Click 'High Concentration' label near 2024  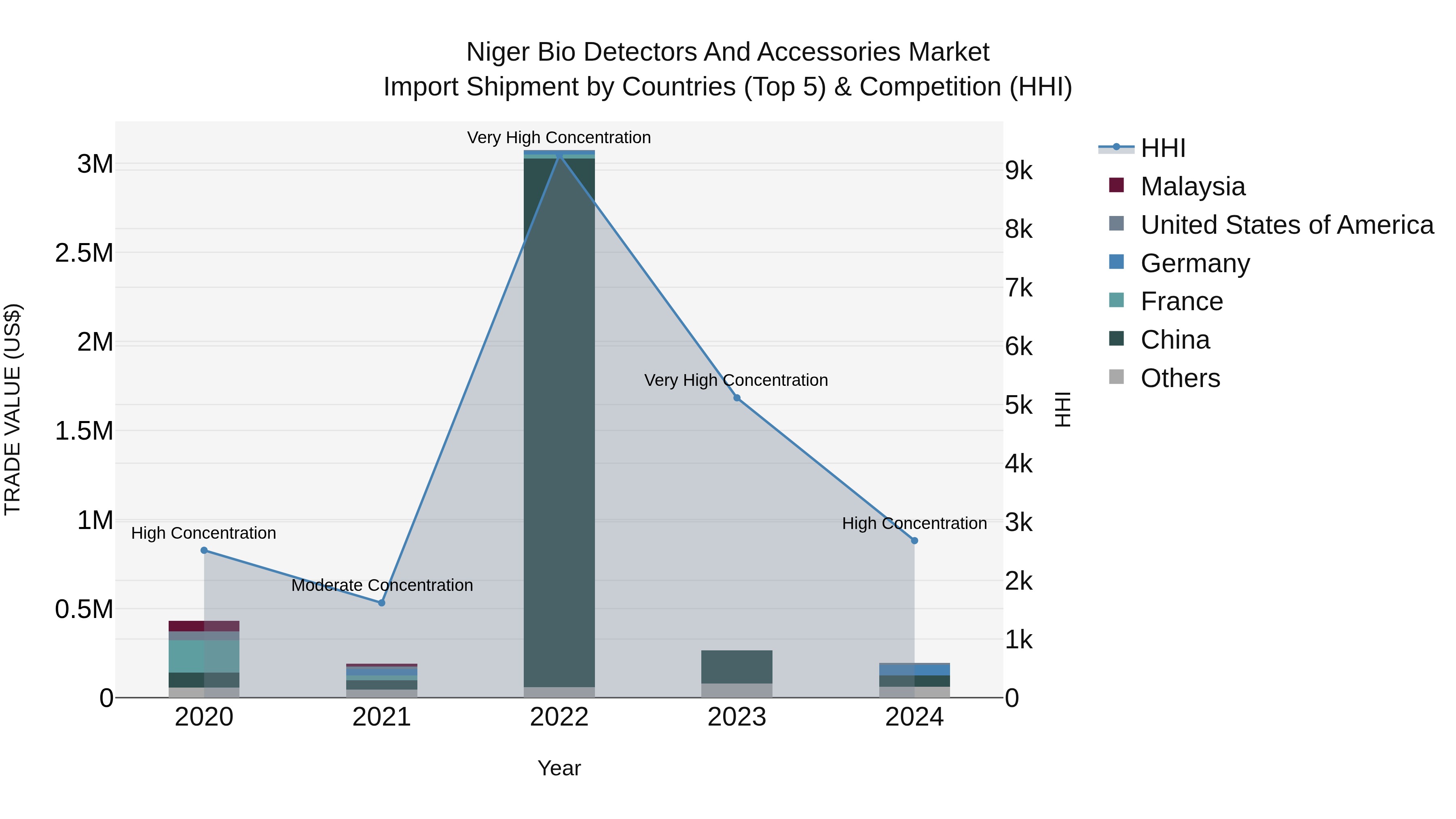[x=914, y=524]
